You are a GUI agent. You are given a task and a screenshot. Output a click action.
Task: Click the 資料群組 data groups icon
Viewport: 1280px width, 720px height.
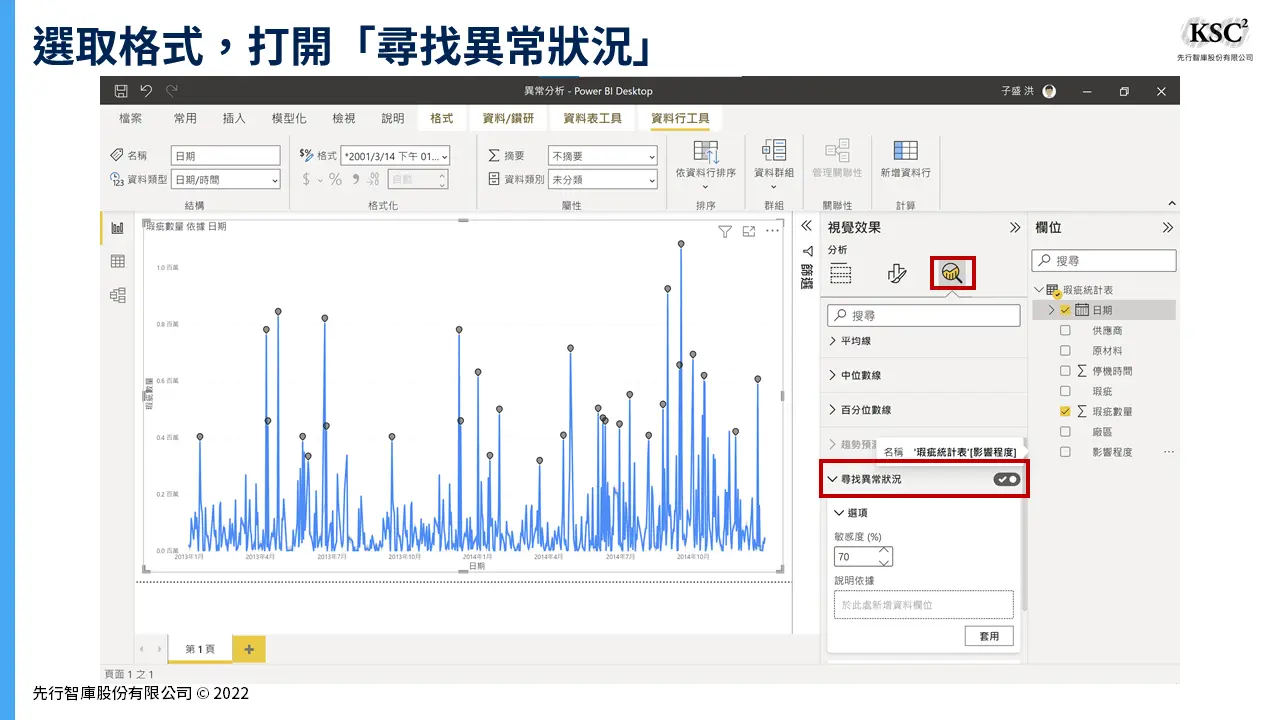click(774, 151)
